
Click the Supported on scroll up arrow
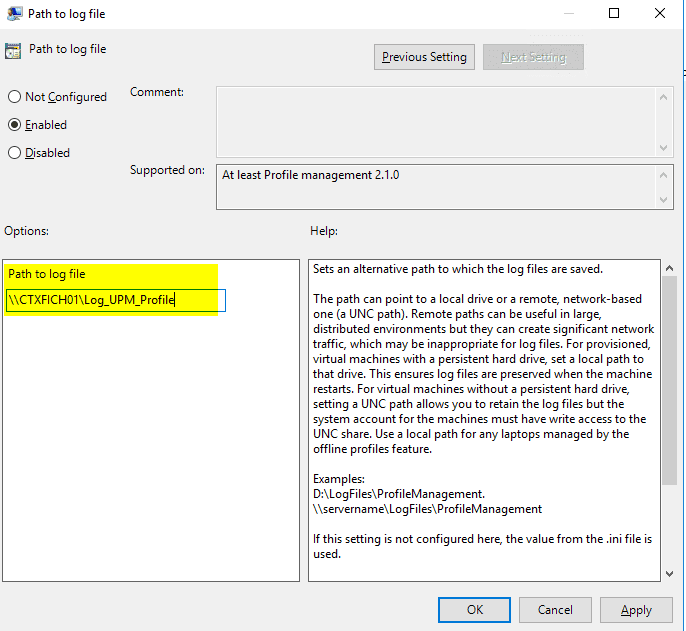click(x=664, y=175)
